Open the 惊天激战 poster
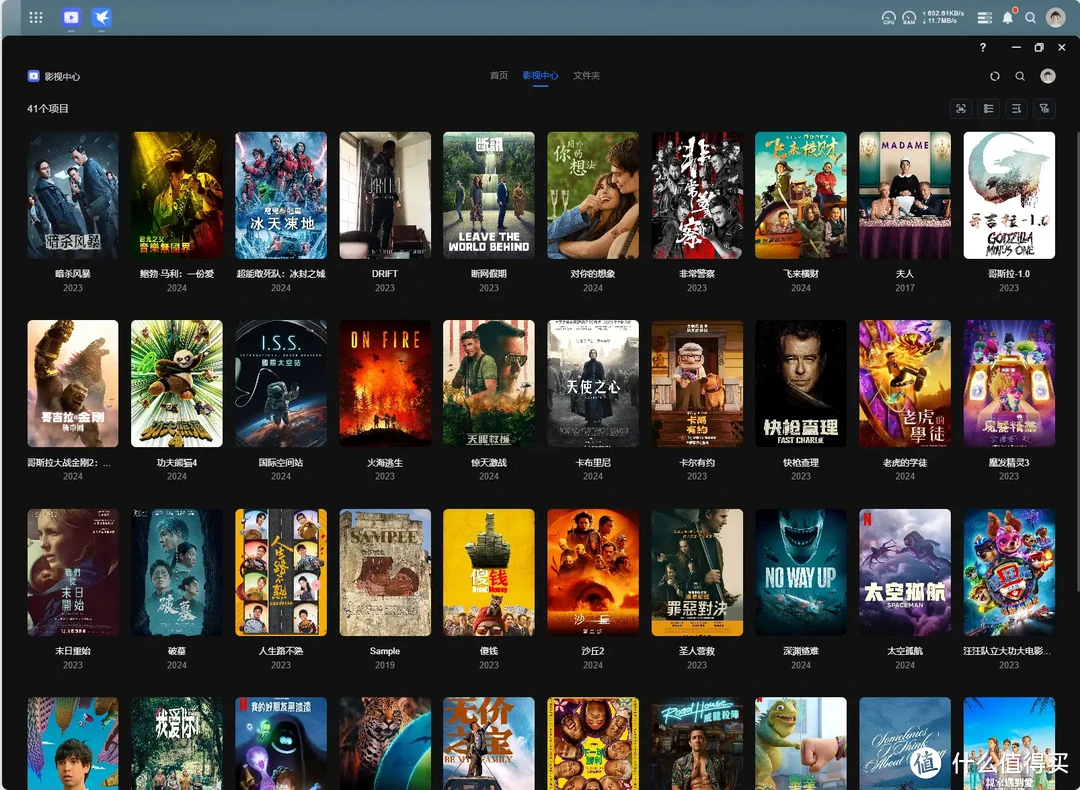1080x790 pixels. [489, 384]
